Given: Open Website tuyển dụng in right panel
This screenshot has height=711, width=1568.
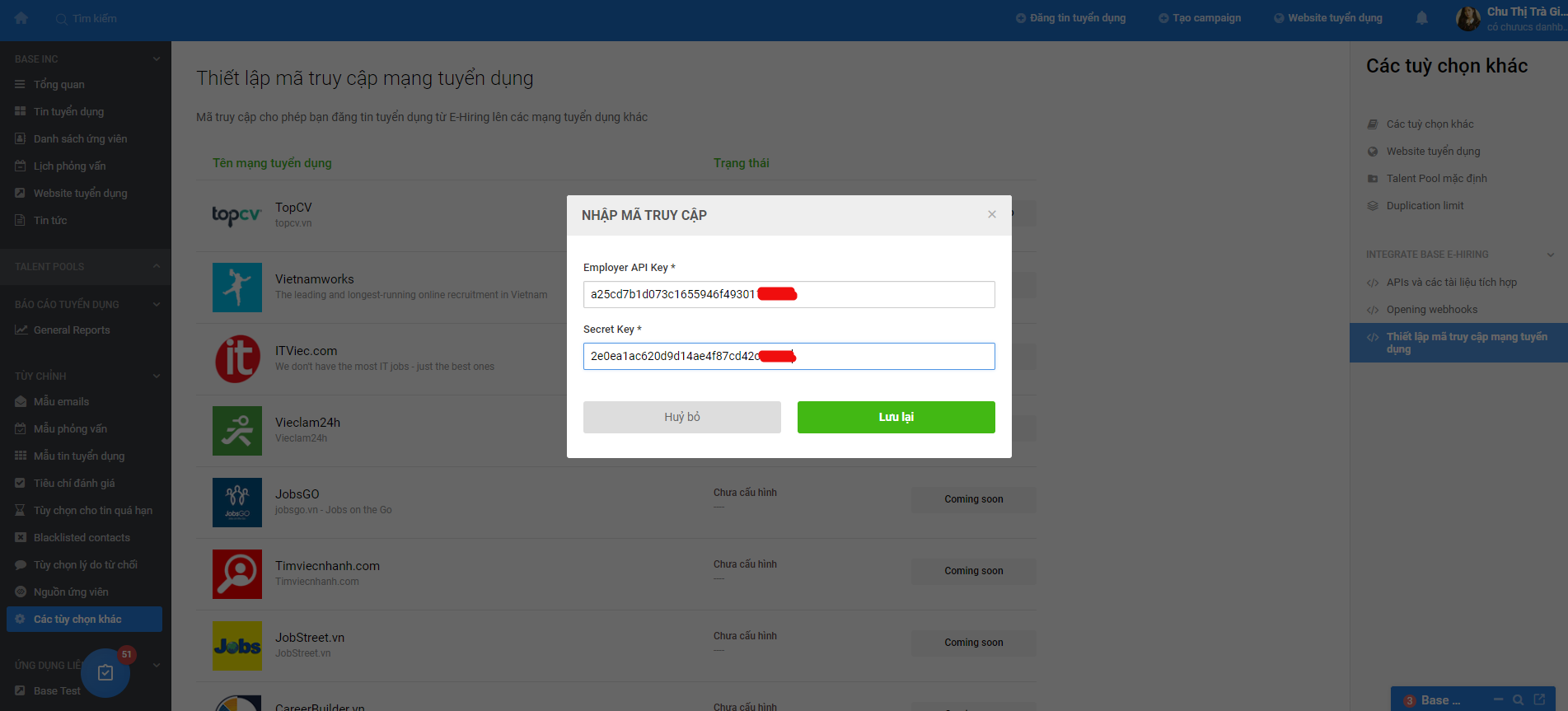Looking at the screenshot, I should click(x=1433, y=151).
